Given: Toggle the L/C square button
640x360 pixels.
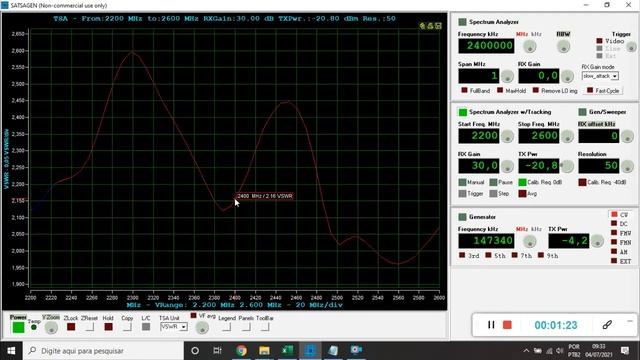Looking at the screenshot, I should point(146,327).
